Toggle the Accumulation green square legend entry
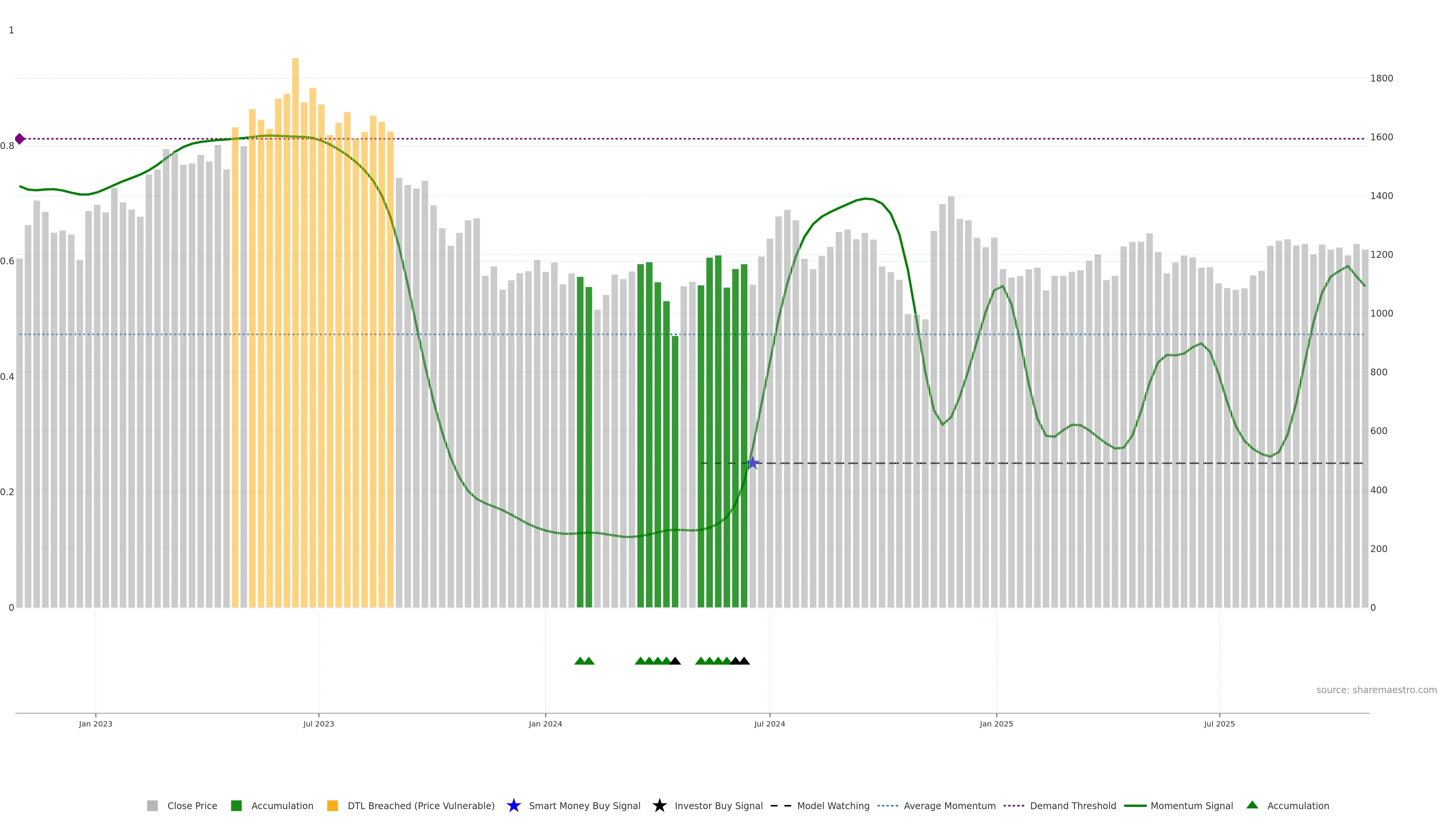Screen dimensions: 1456x819 click(x=237, y=805)
